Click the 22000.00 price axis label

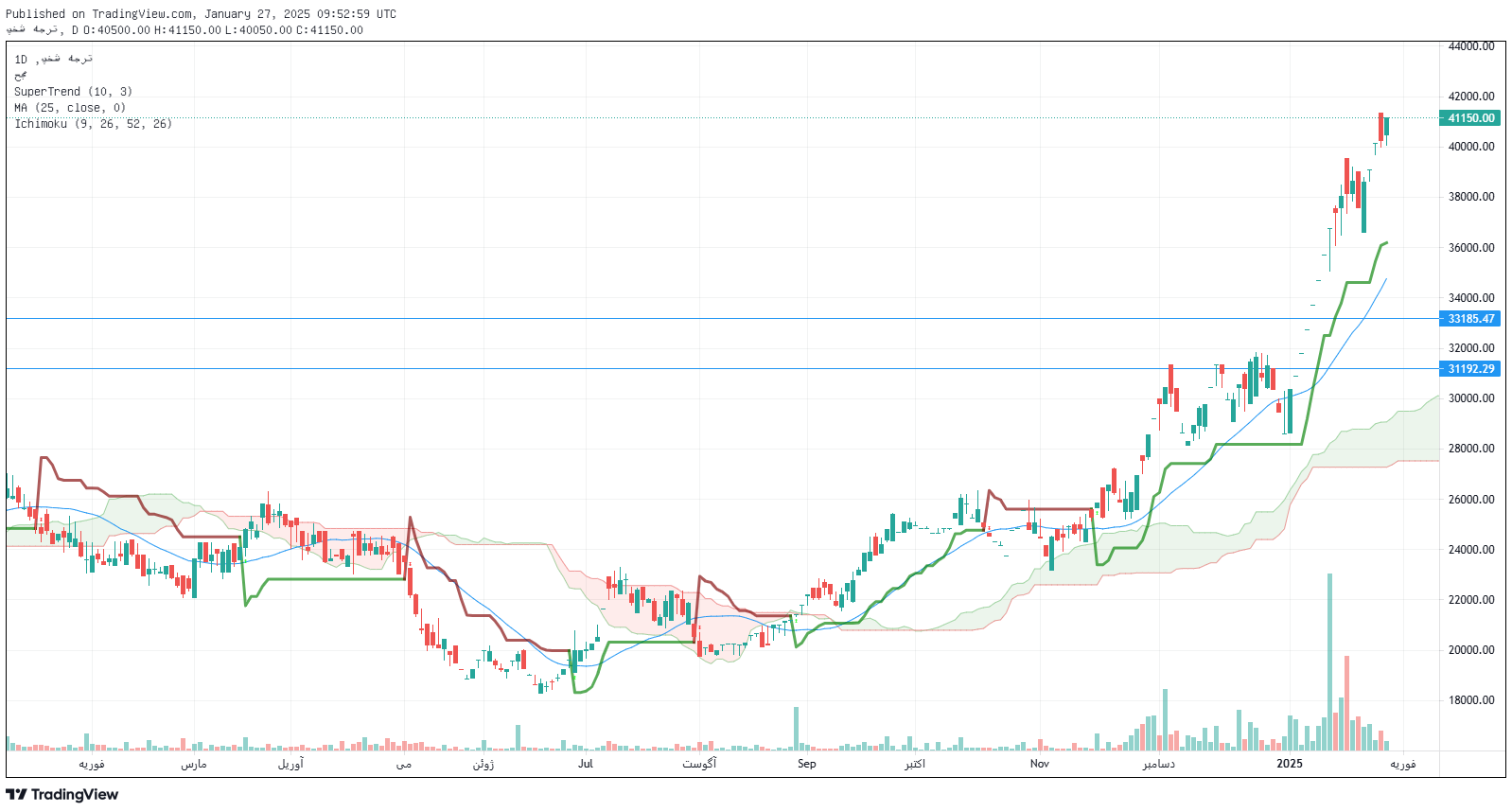pyautogui.click(x=1471, y=600)
